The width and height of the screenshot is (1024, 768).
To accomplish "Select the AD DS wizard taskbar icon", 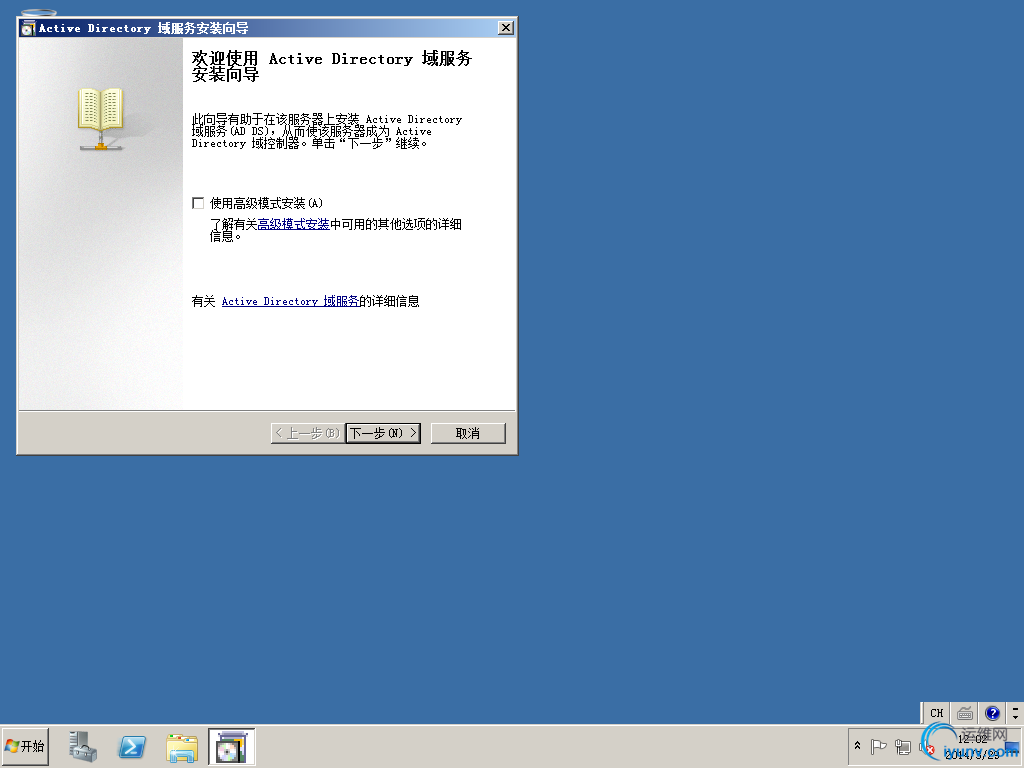I will coord(231,746).
